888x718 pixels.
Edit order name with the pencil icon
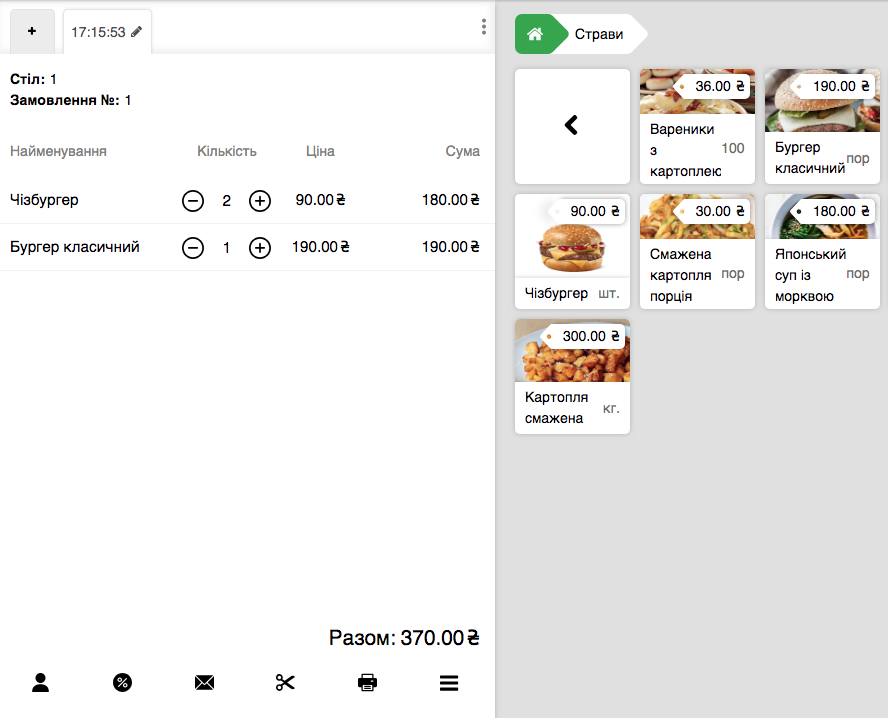137,32
